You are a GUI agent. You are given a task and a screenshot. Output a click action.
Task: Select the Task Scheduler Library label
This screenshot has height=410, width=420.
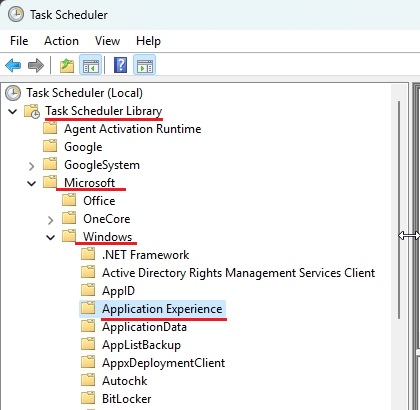tap(104, 111)
